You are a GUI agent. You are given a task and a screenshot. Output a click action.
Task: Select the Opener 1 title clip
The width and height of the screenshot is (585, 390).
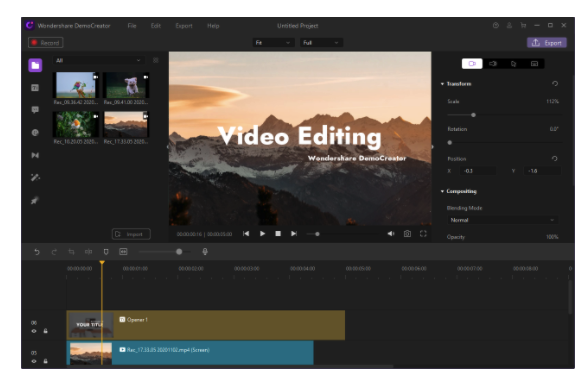point(206,325)
